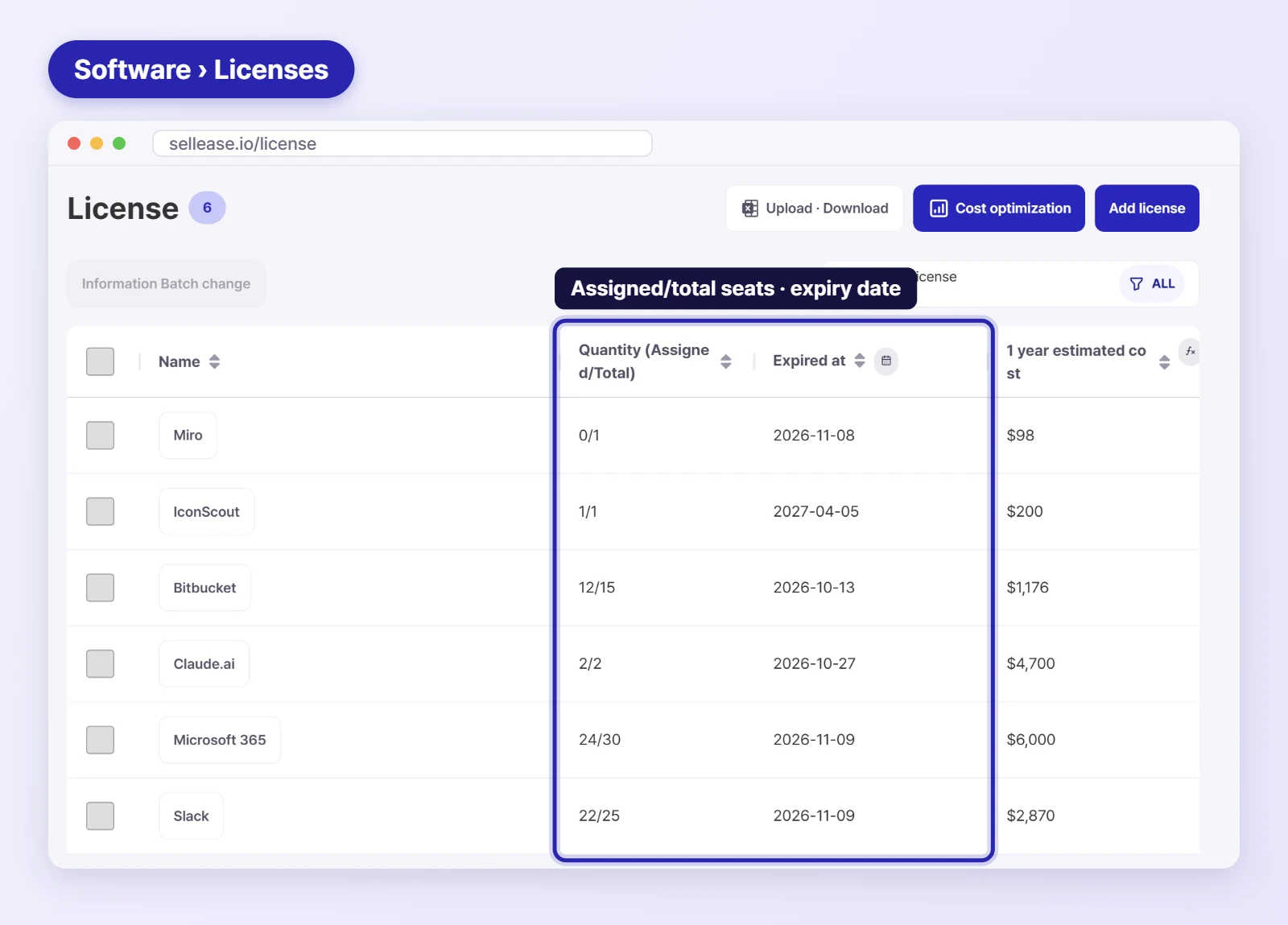This screenshot has width=1288, height=925.
Task: Click expiry date 2026-10-27
Action: point(814,663)
